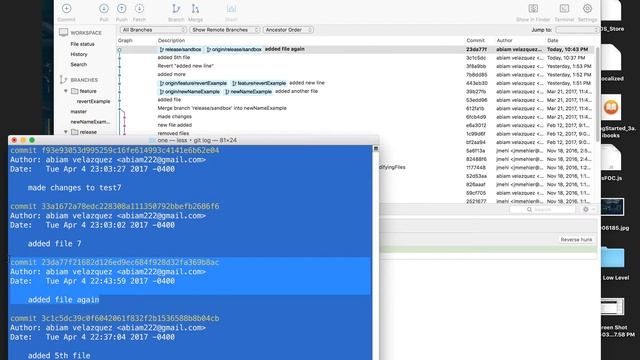Viewport: 640px width, 360px height.
Task: Open the All Branches dropdown
Action: pos(153,30)
